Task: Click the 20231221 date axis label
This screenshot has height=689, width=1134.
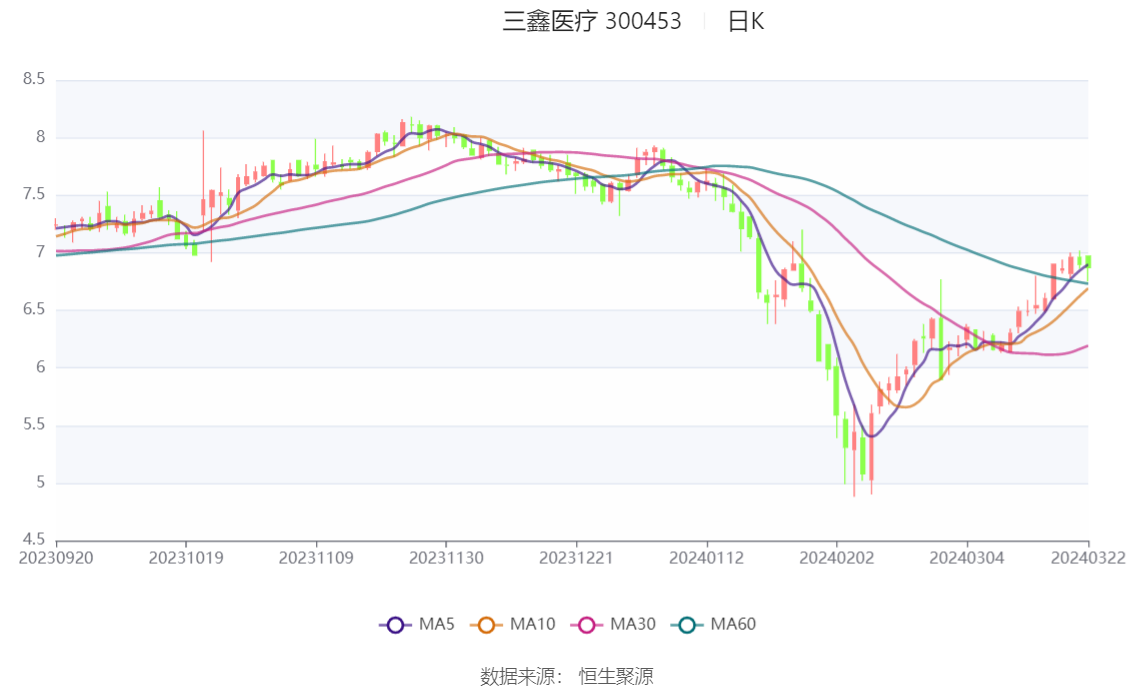Action: [576, 558]
